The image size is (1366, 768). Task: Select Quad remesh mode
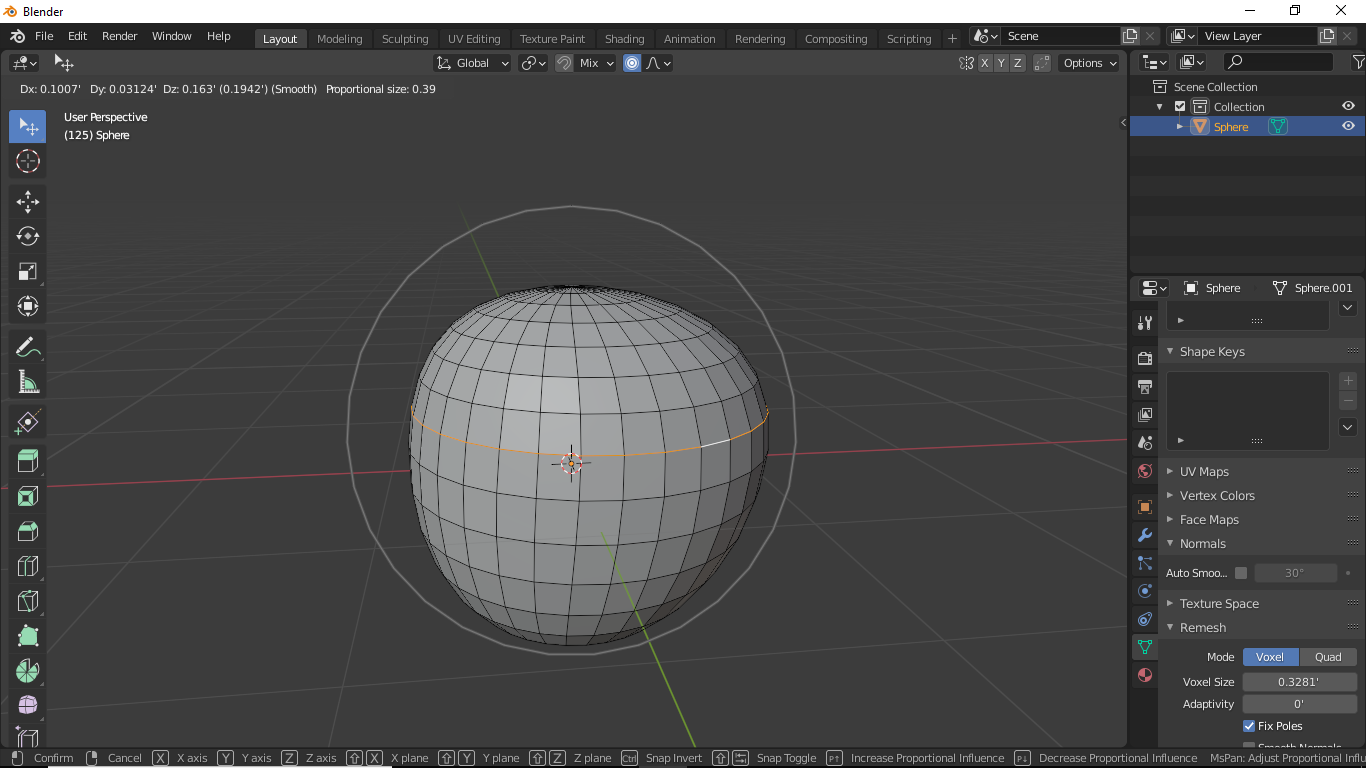click(1328, 657)
